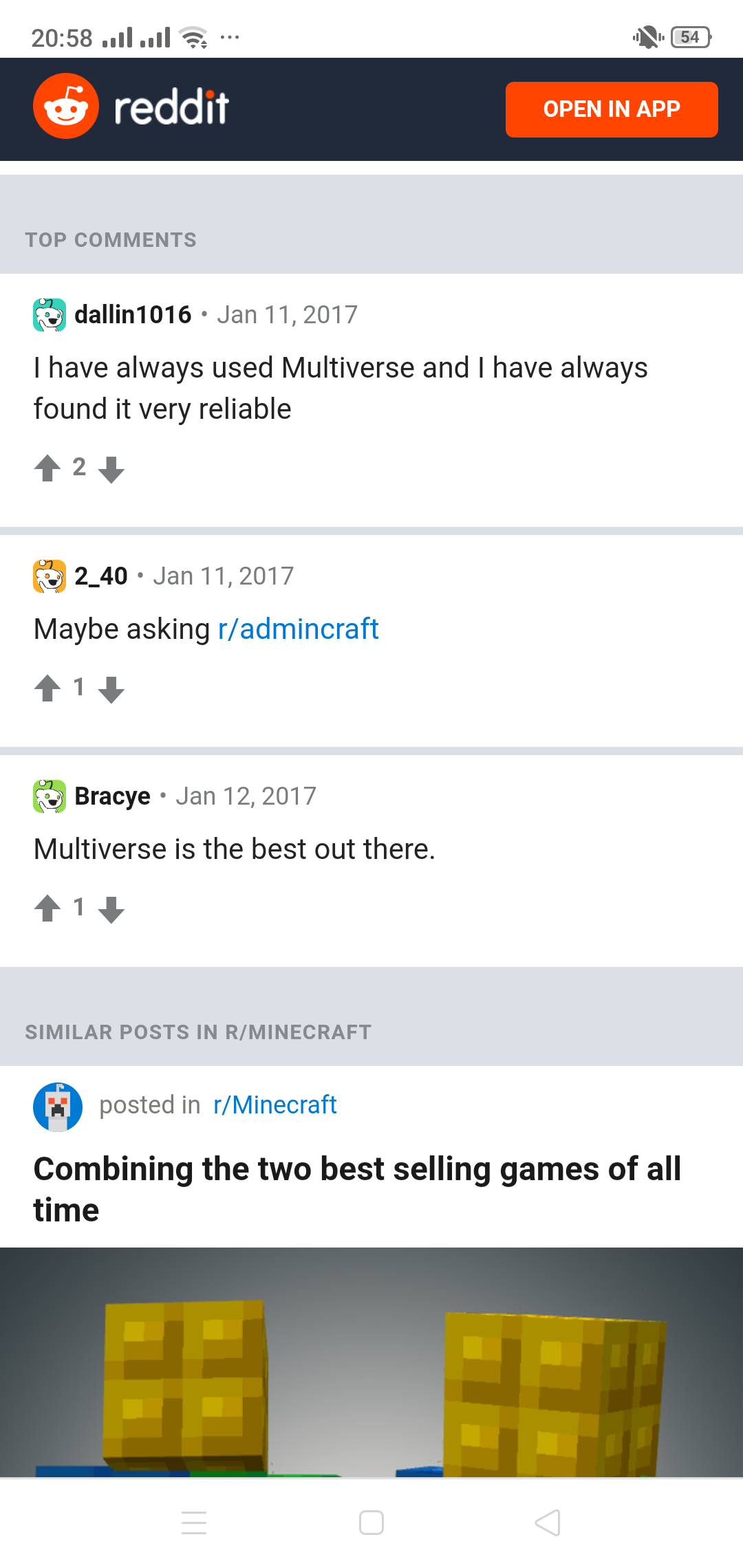Image resolution: width=743 pixels, height=1568 pixels.
Task: Click the vibration mute status icon
Action: [647, 37]
